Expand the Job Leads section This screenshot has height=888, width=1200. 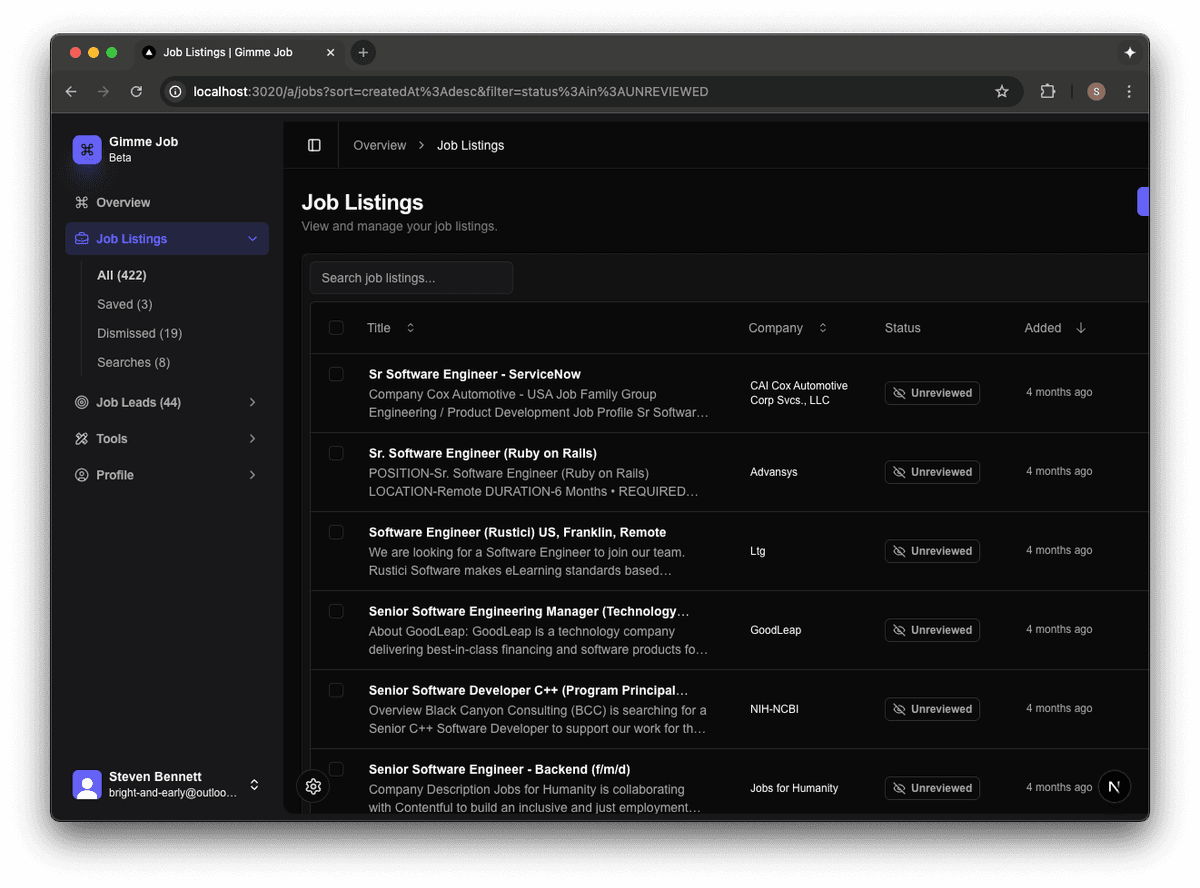[x=253, y=403]
